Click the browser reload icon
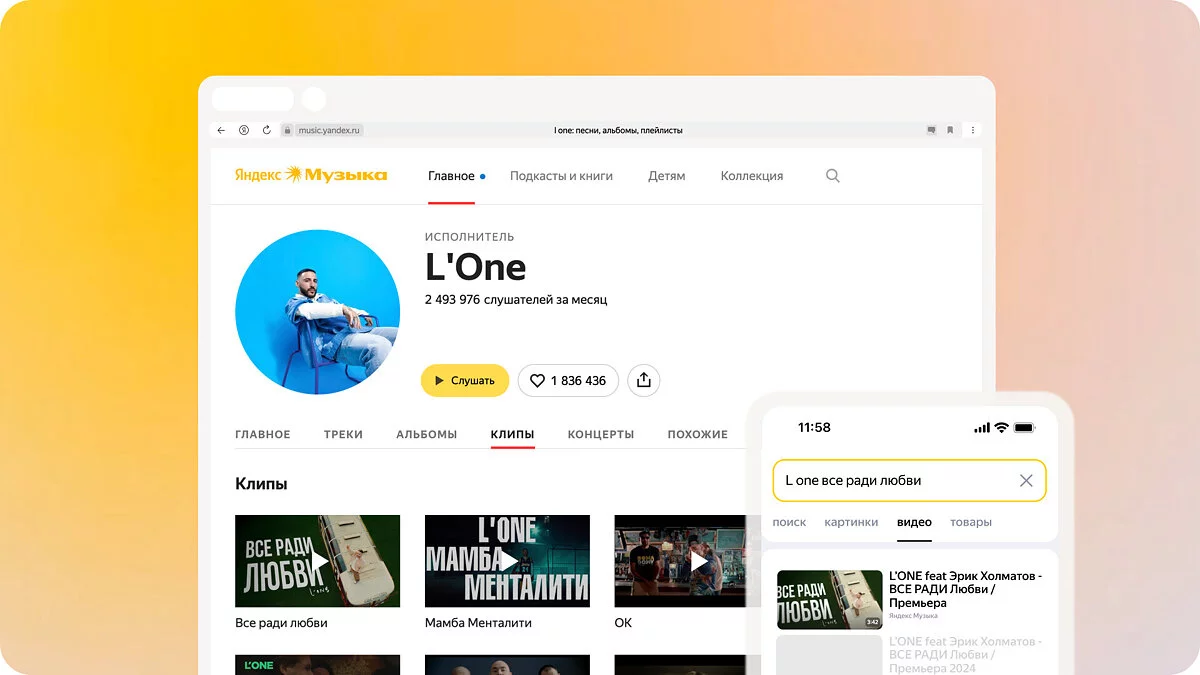The width and height of the screenshot is (1200, 675). (x=267, y=130)
